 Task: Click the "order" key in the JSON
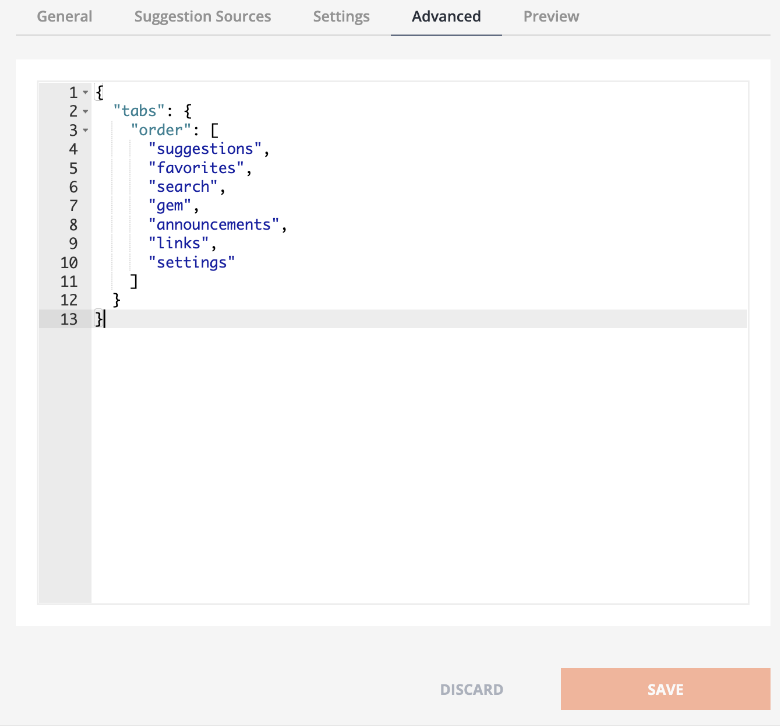pos(161,130)
